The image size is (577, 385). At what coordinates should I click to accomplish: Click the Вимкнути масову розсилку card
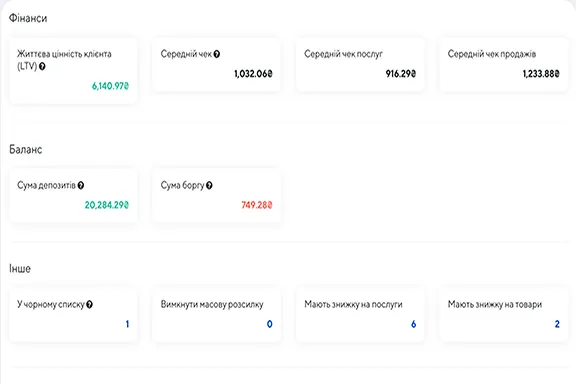click(217, 315)
